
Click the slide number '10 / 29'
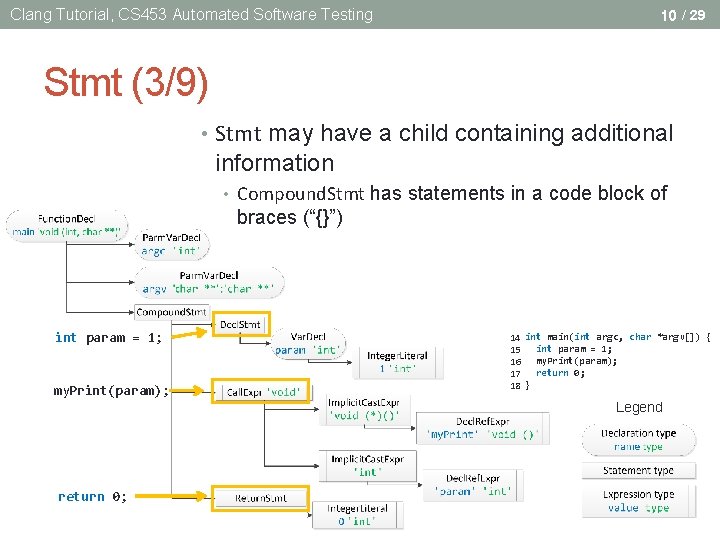coord(683,15)
